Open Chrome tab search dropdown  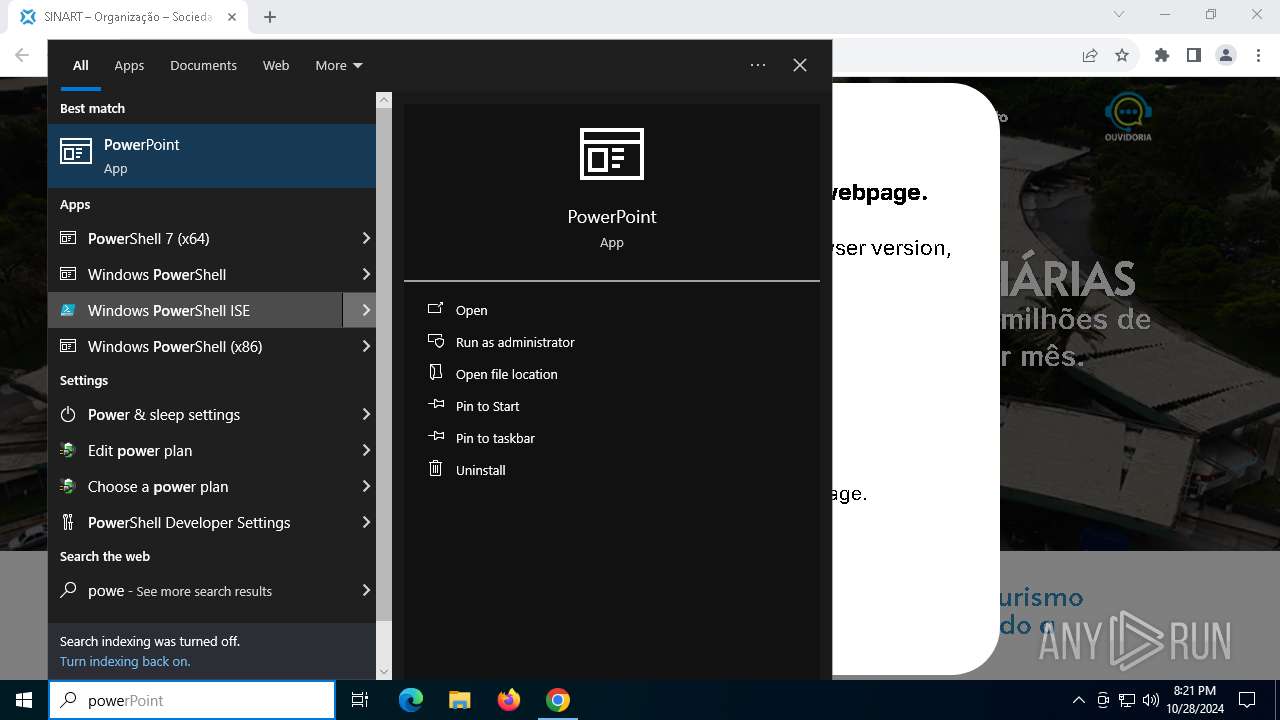pyautogui.click(x=1119, y=14)
